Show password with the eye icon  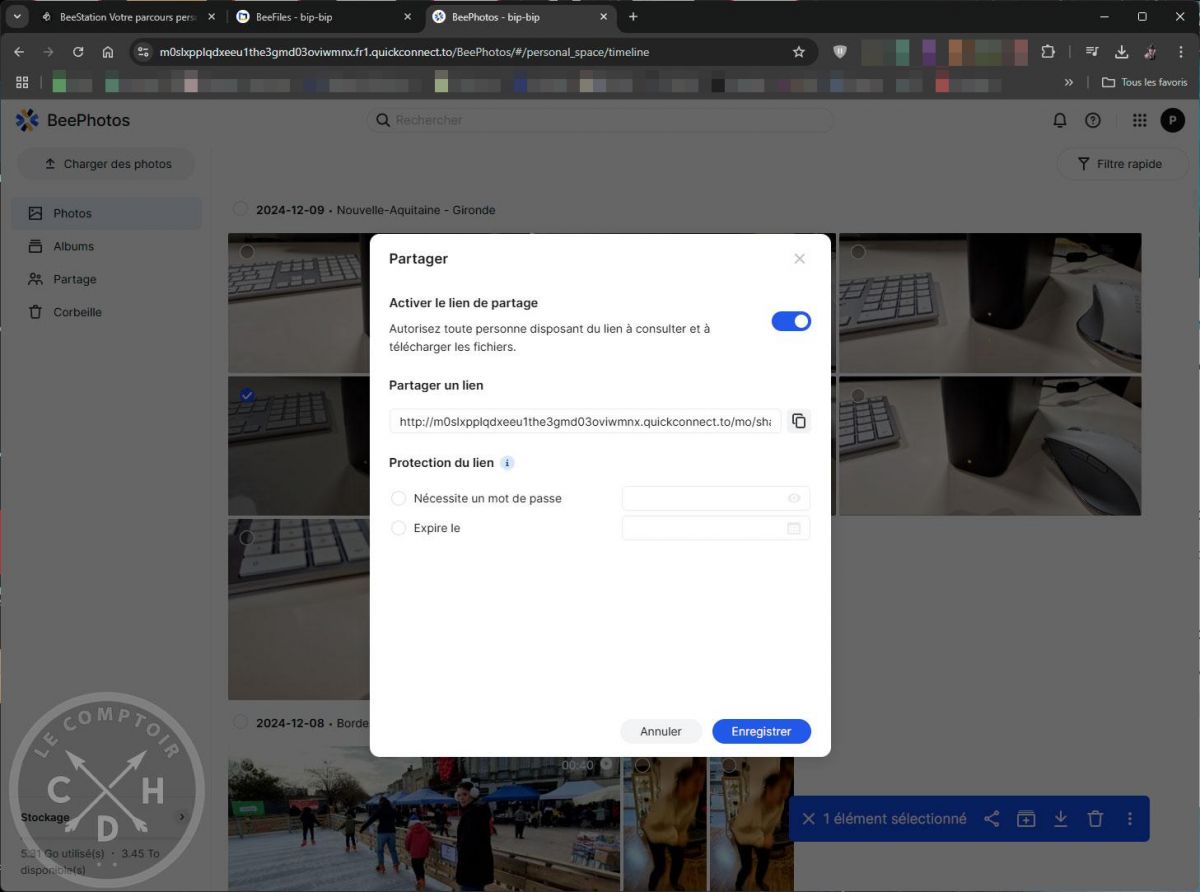point(794,498)
